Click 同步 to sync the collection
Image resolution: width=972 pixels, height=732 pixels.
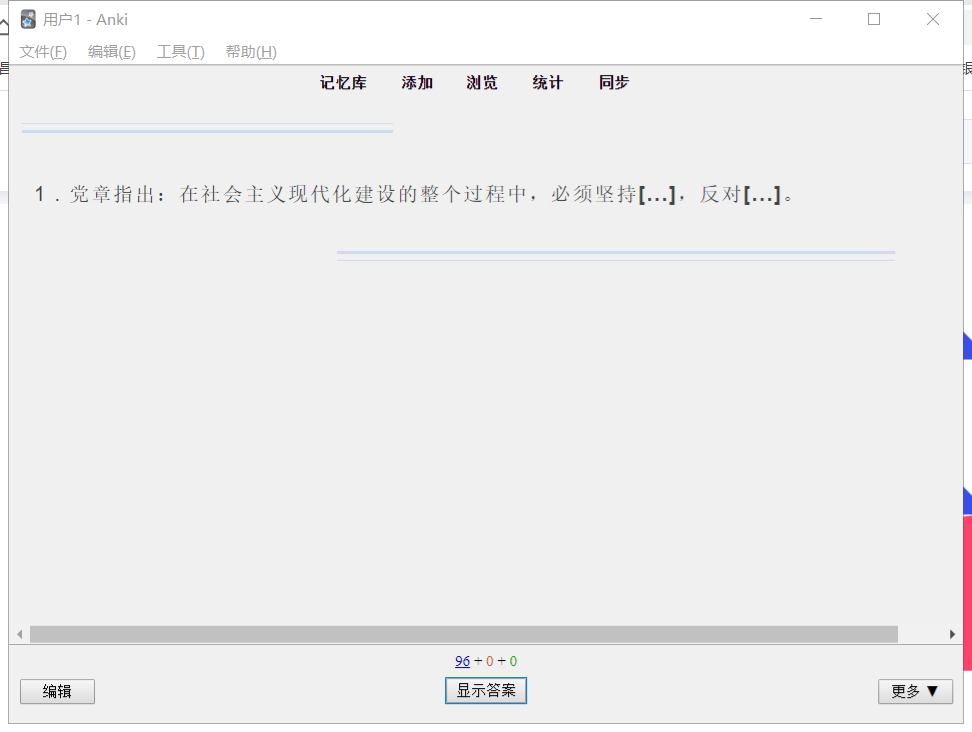point(614,82)
